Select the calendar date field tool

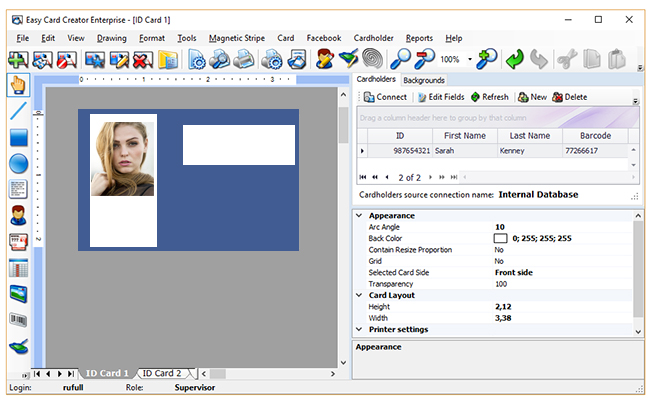[18, 268]
